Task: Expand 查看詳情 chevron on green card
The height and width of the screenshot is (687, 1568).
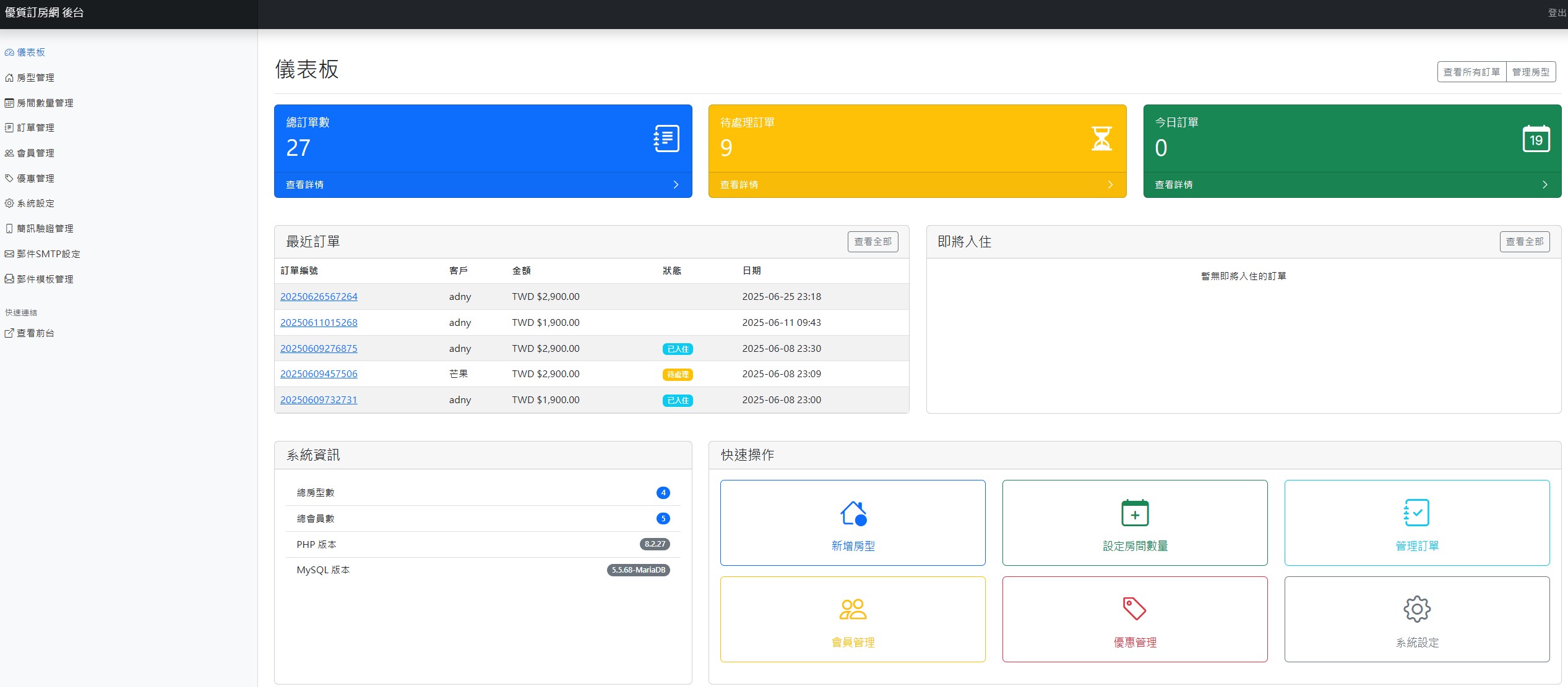Action: (x=1544, y=185)
